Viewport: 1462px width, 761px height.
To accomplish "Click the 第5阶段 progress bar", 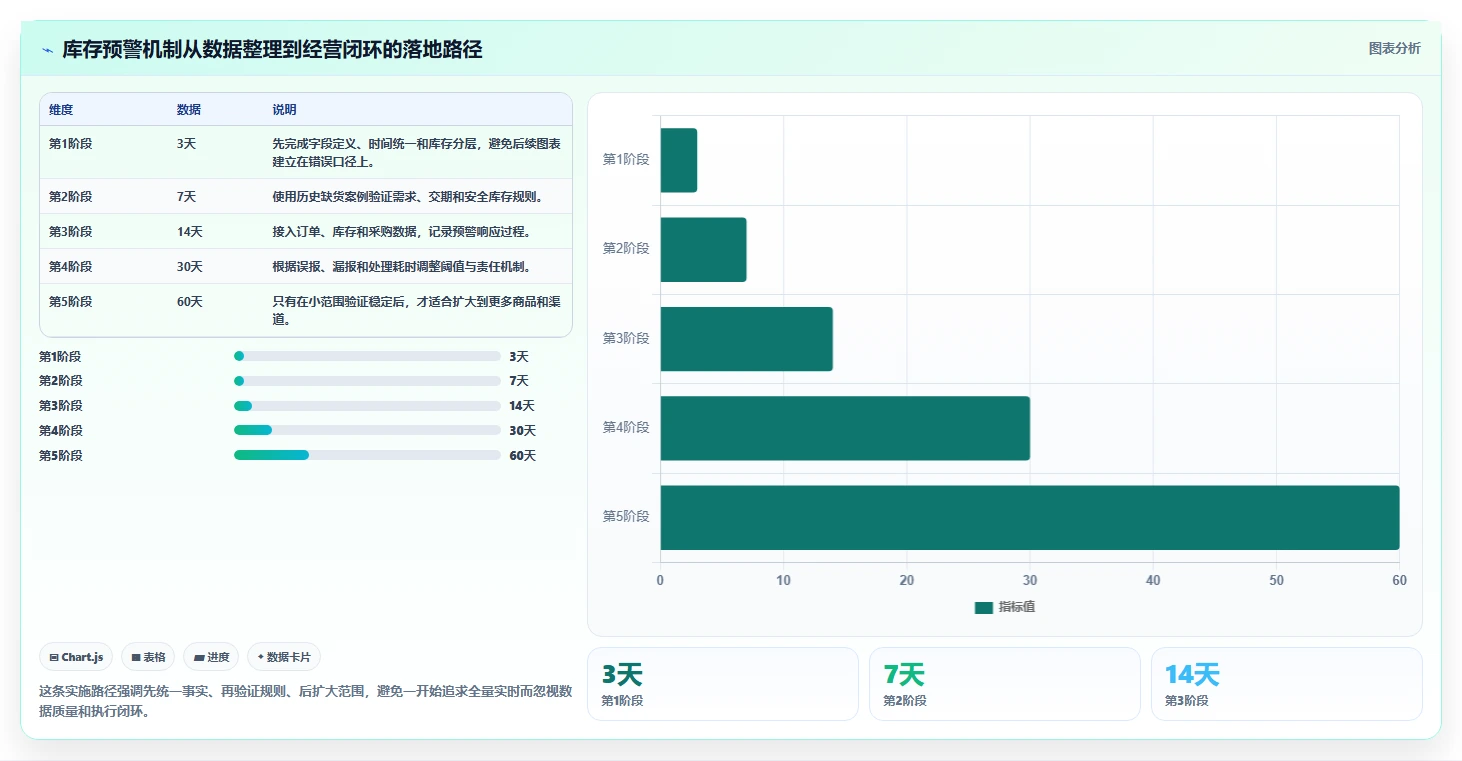I will (367, 455).
